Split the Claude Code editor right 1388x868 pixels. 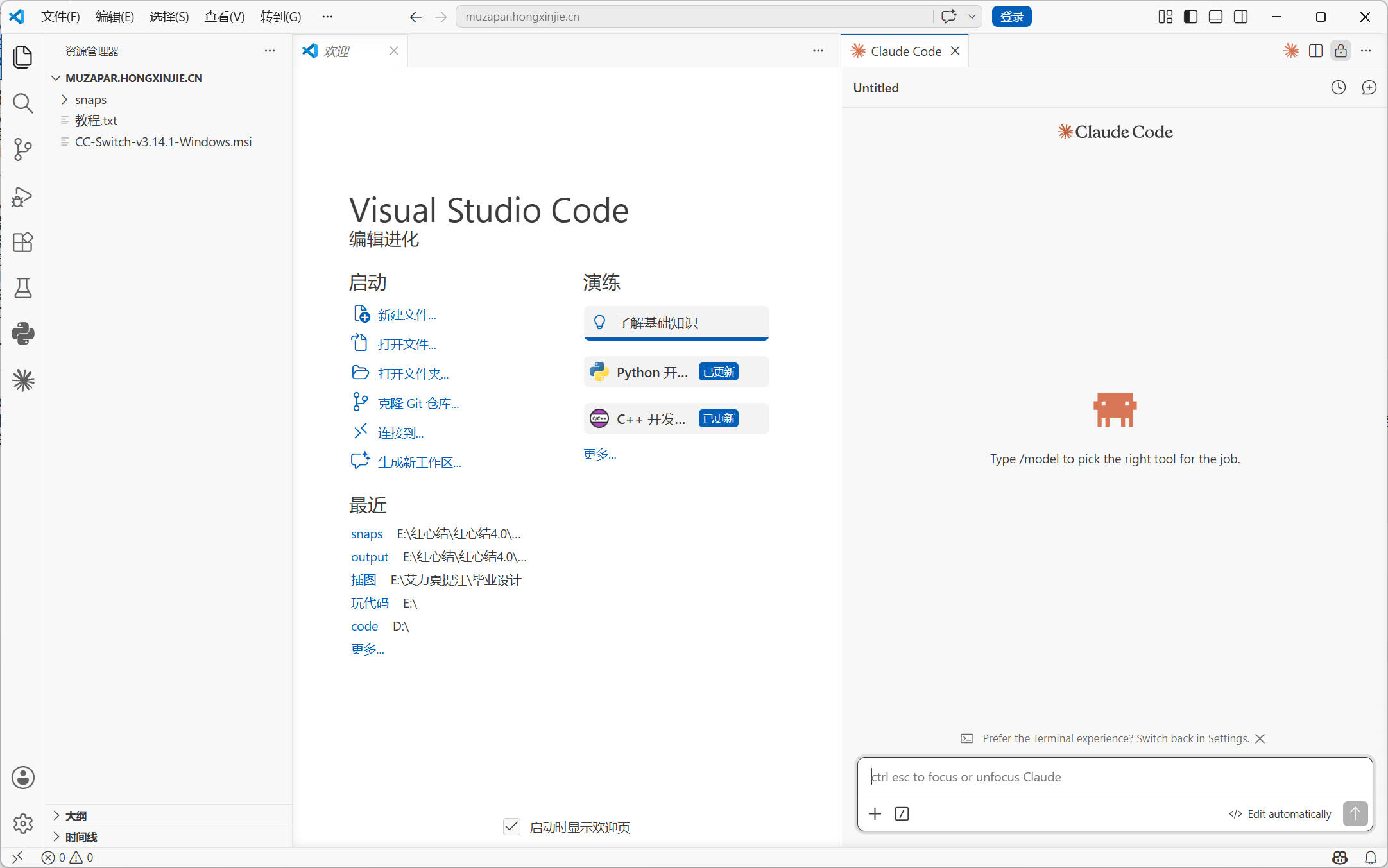[1315, 51]
